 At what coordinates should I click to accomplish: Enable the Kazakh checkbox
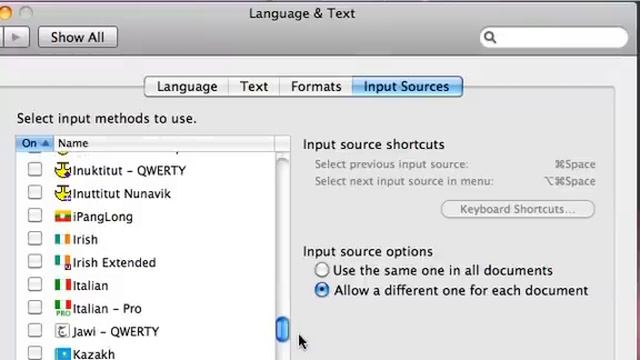pyautogui.click(x=35, y=353)
